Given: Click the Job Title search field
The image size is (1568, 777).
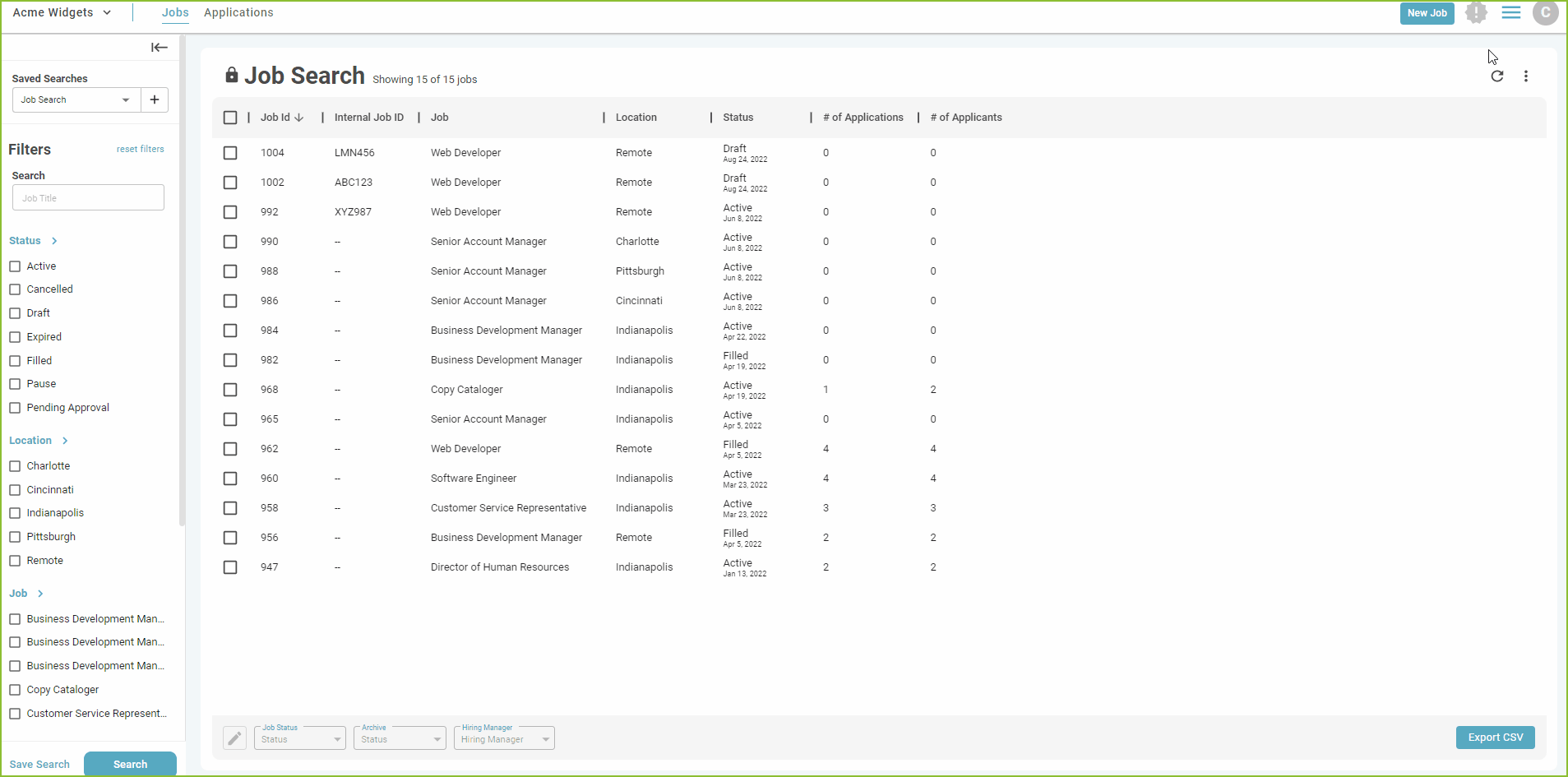Looking at the screenshot, I should pyautogui.click(x=88, y=197).
